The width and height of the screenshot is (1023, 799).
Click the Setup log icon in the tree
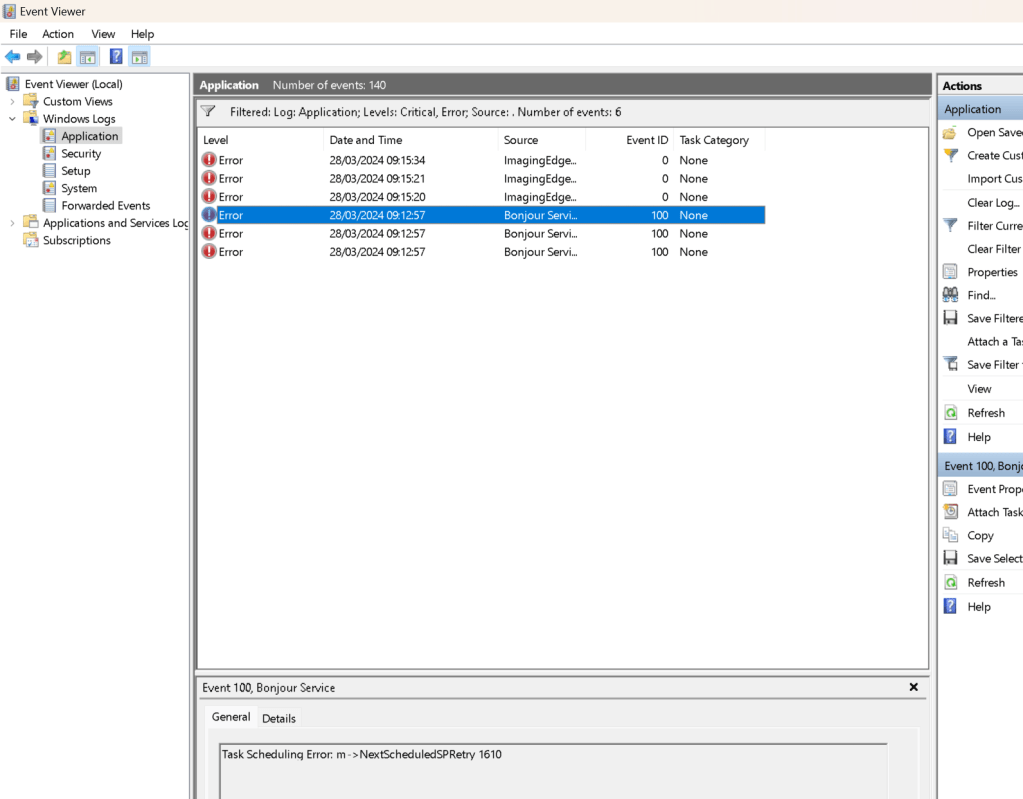click(x=50, y=171)
